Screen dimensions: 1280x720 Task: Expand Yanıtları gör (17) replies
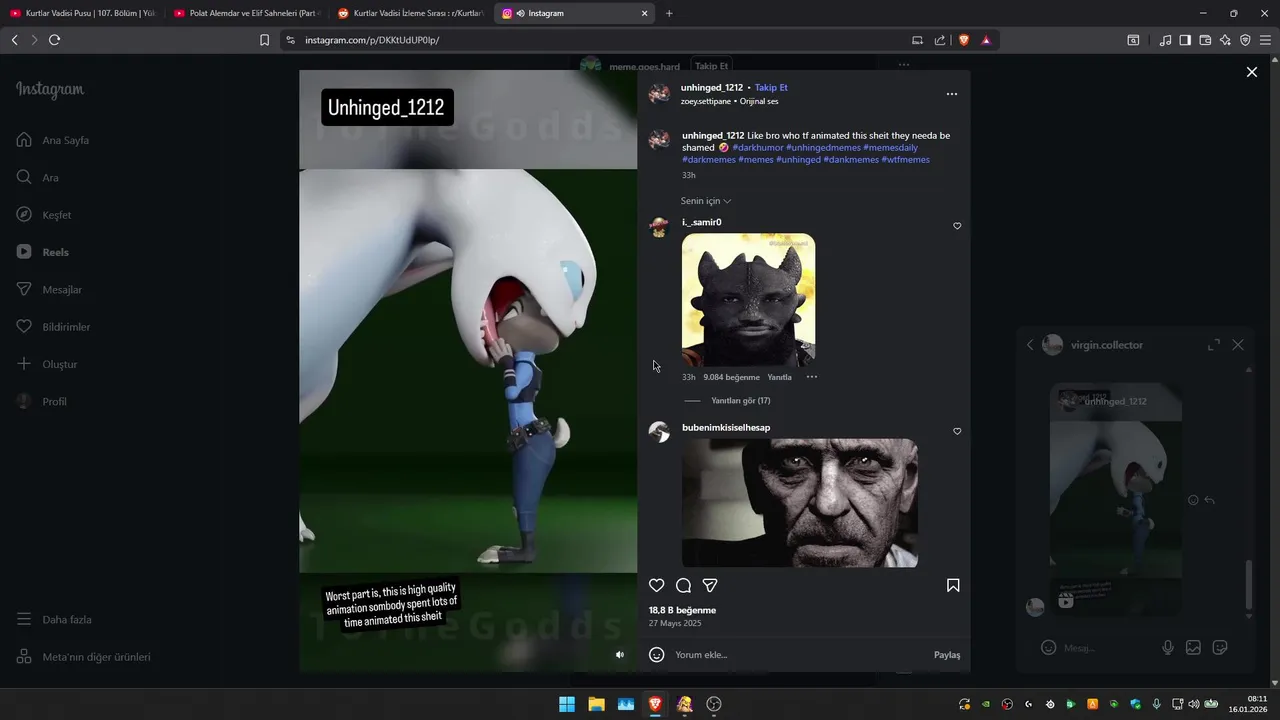740,400
